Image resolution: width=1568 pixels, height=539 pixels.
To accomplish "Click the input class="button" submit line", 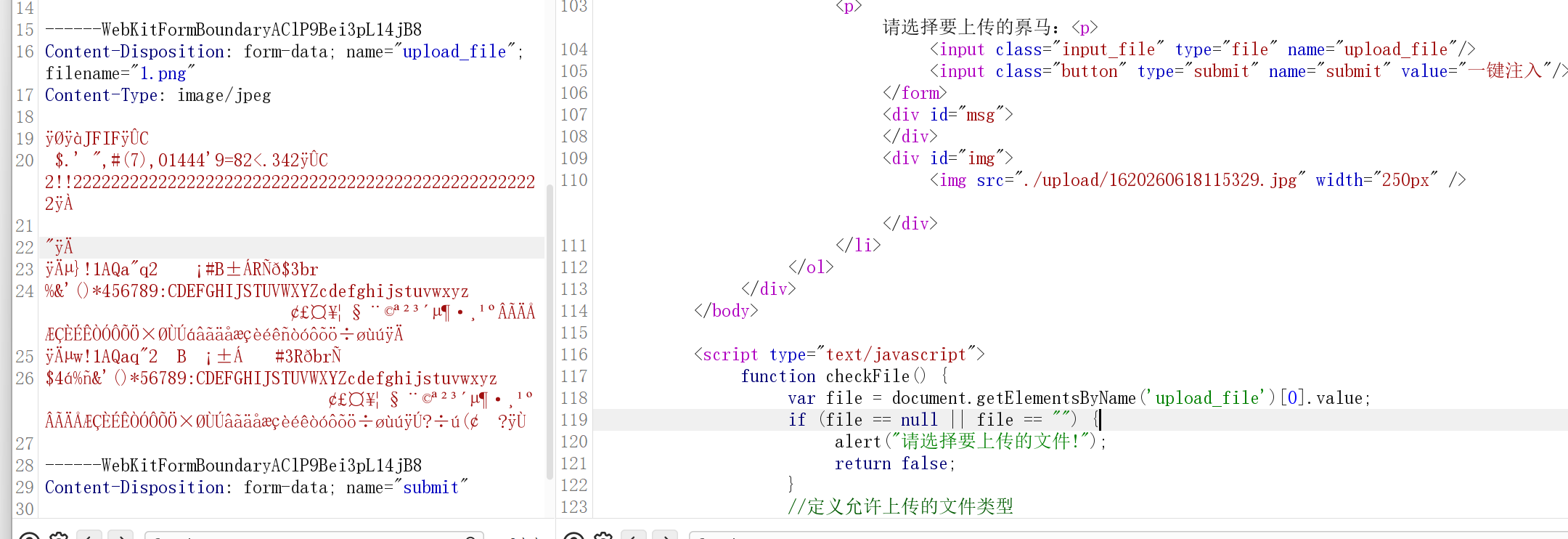I will click(1249, 71).
